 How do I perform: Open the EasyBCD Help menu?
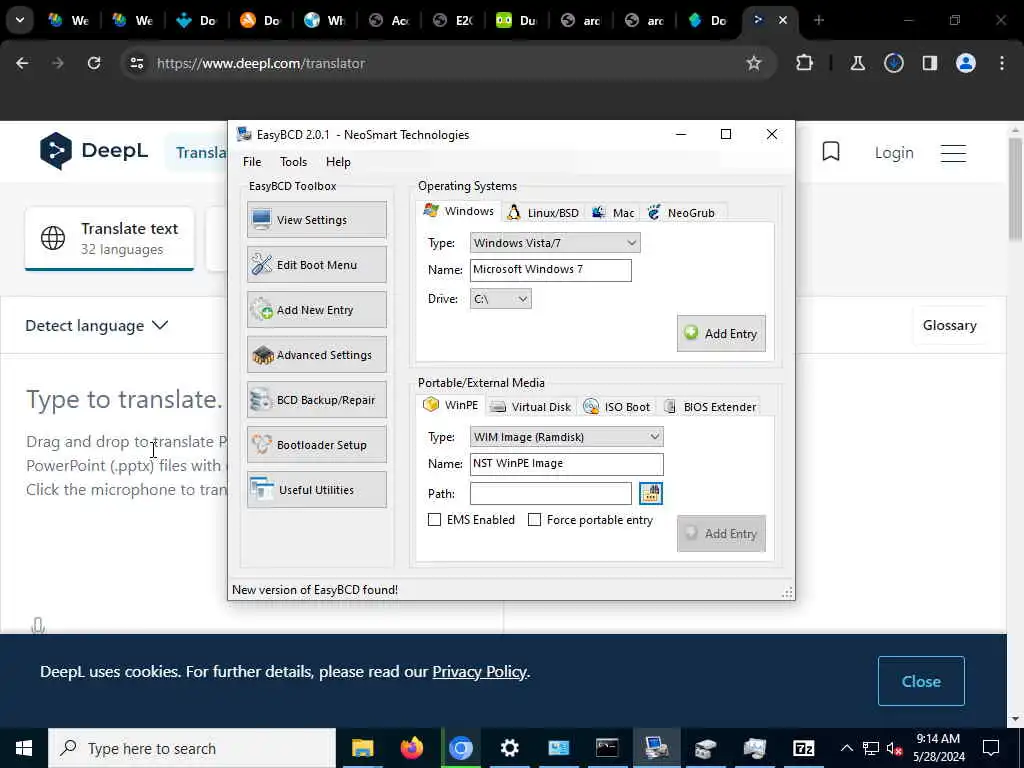(x=338, y=162)
